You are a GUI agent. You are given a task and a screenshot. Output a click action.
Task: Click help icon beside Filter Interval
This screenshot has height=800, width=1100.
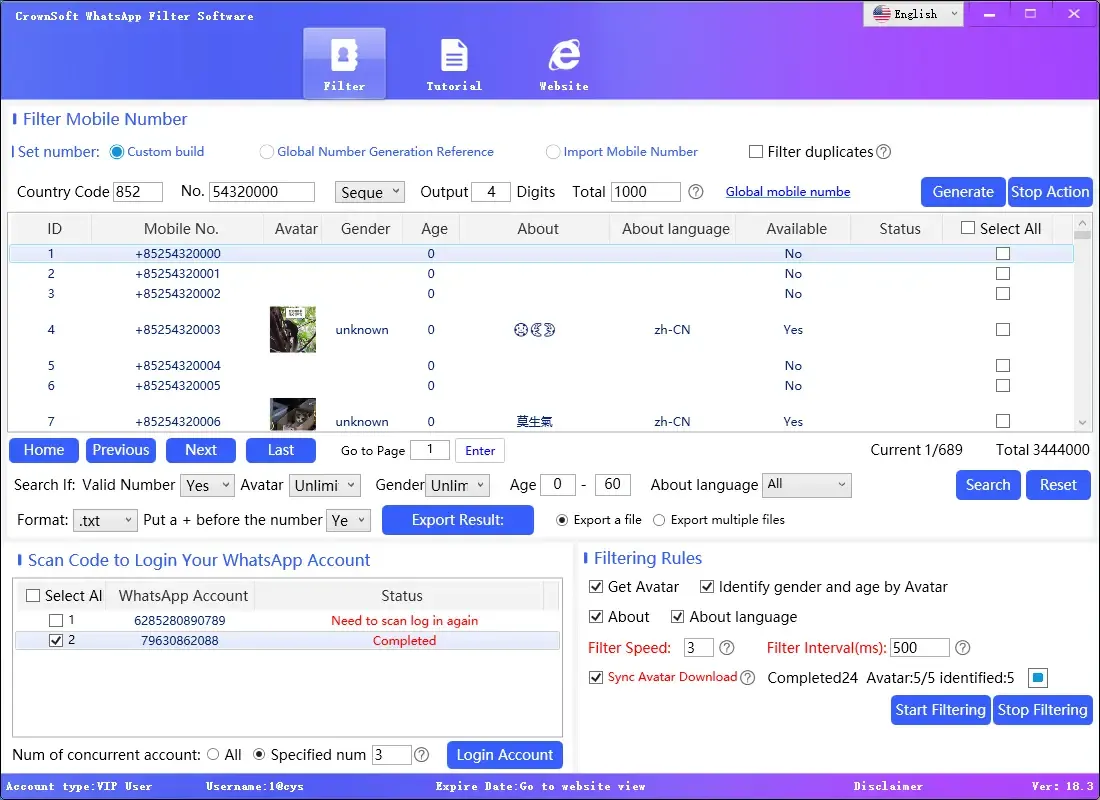coord(963,648)
